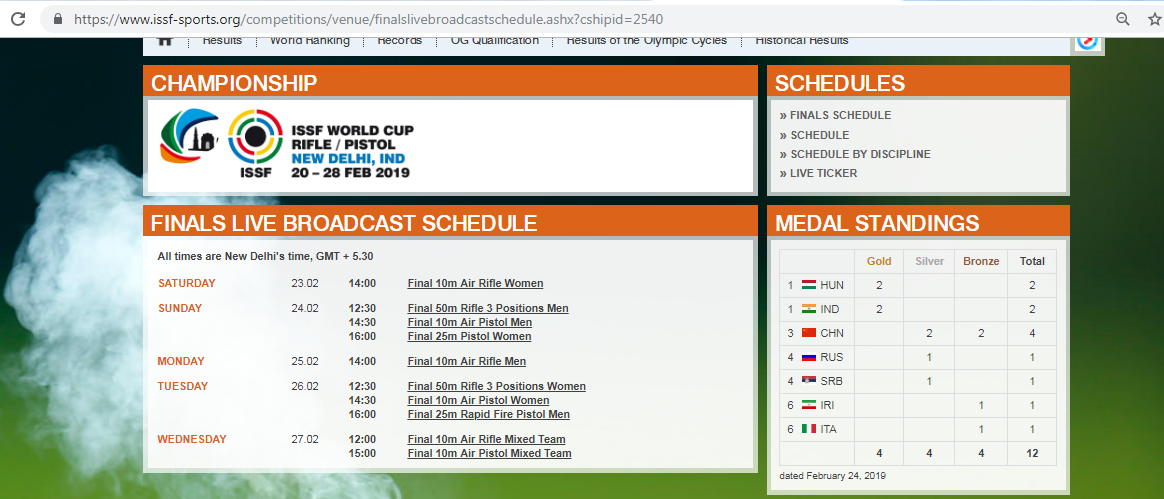Click the IND country code
The width and height of the screenshot is (1164, 499).
click(830, 309)
